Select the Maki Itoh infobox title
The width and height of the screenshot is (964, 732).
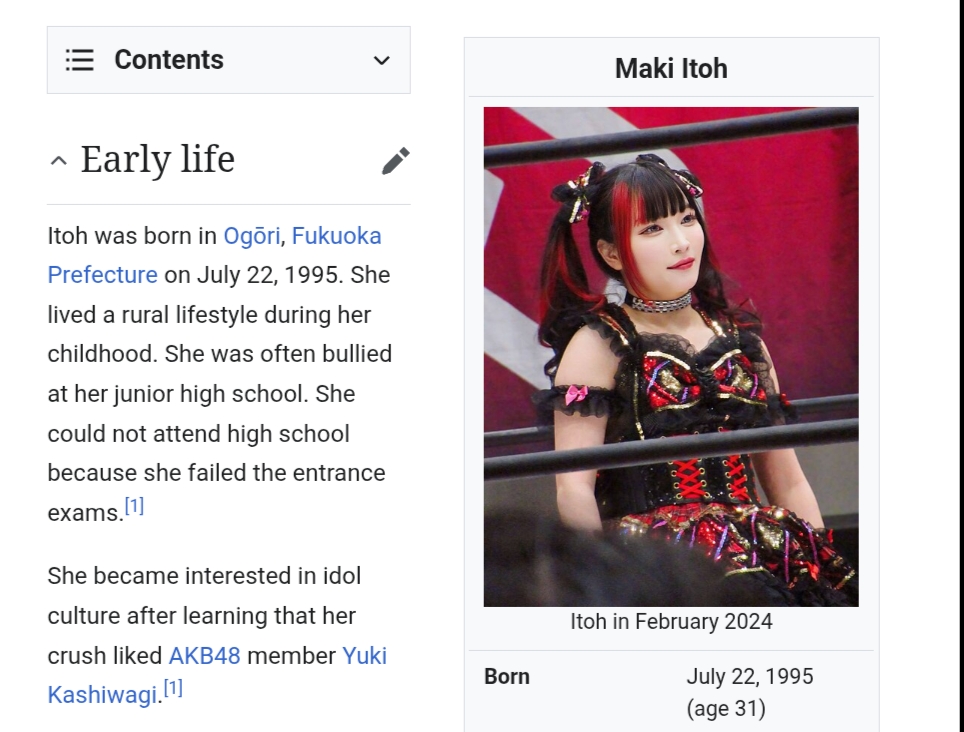(671, 68)
